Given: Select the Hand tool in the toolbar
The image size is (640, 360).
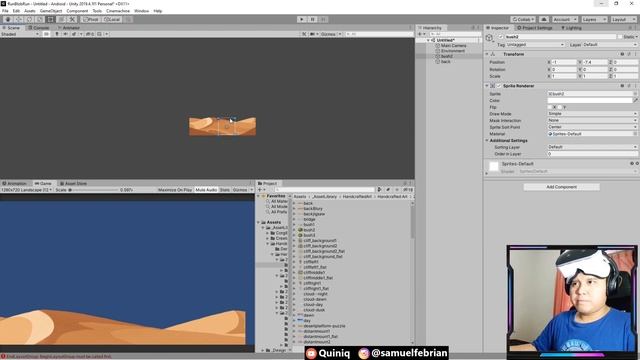Looking at the screenshot, I should 8,19.
